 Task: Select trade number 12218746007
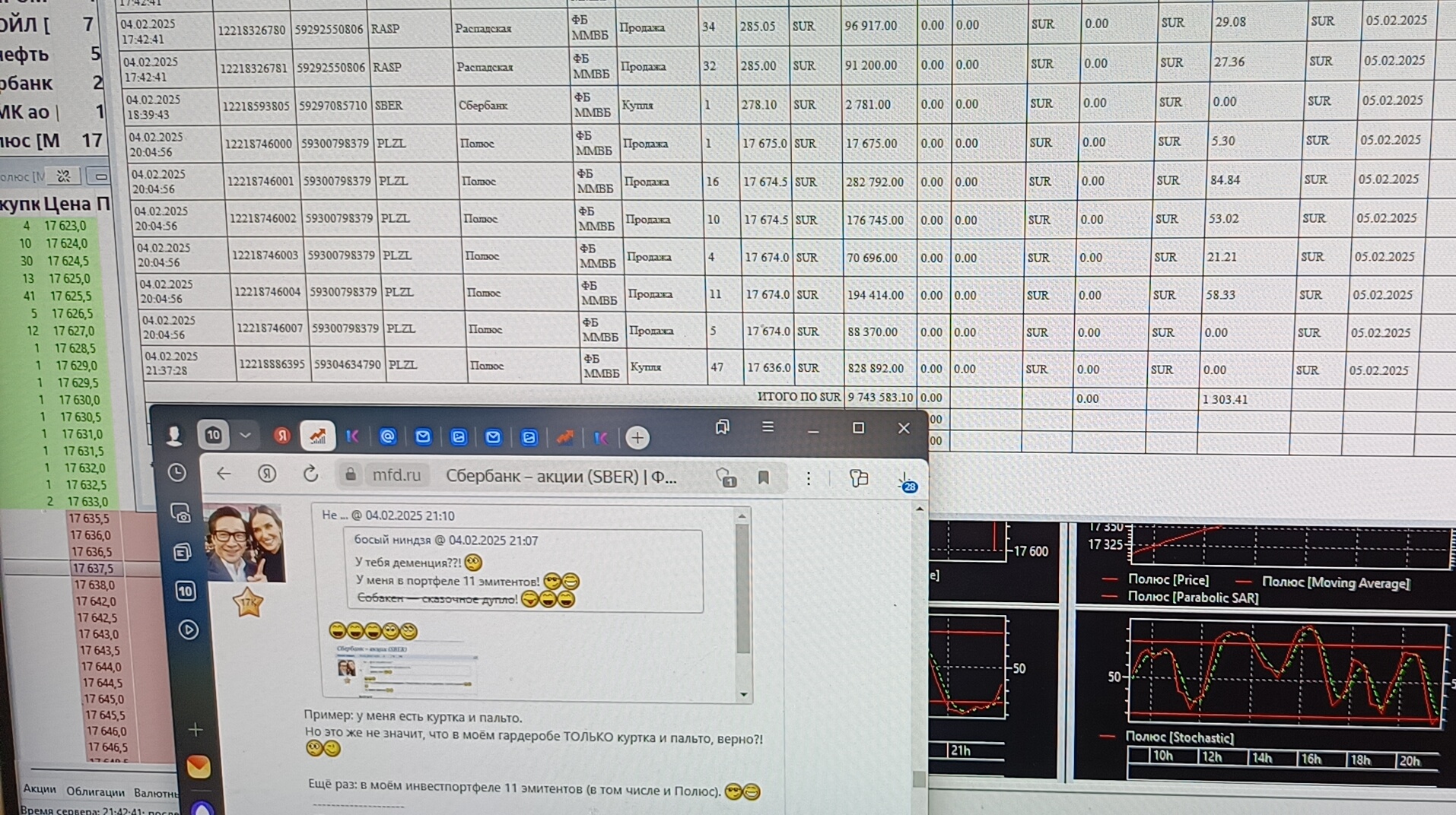pos(269,328)
